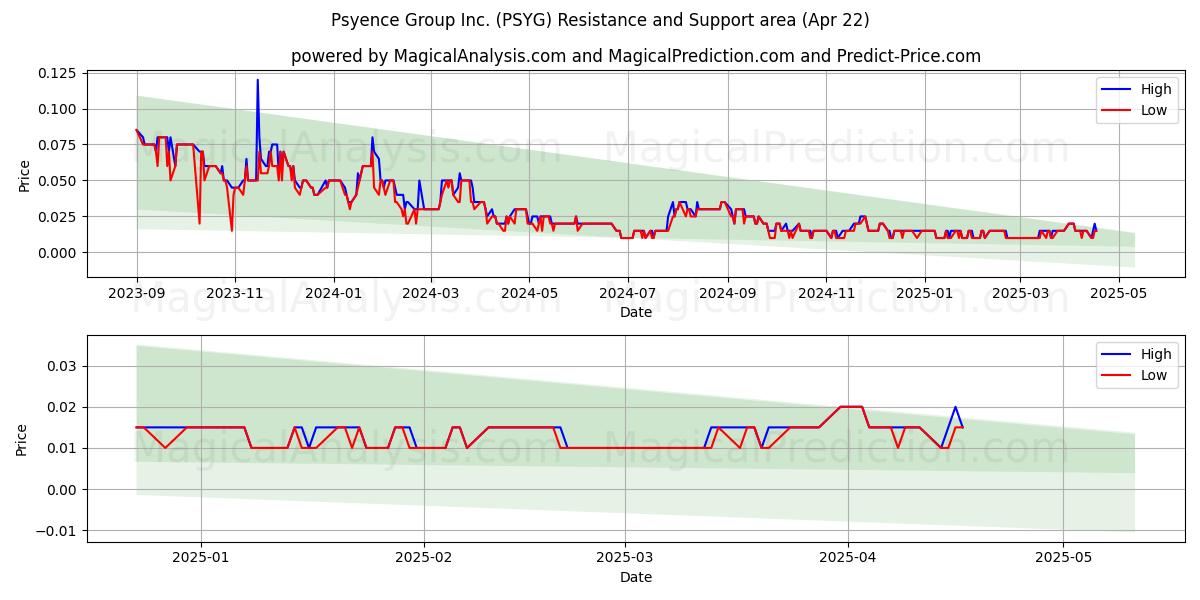Screen dimensions: 1200x600
Task: Click the bottom chart '0.00' tick label
Action: coord(62,490)
